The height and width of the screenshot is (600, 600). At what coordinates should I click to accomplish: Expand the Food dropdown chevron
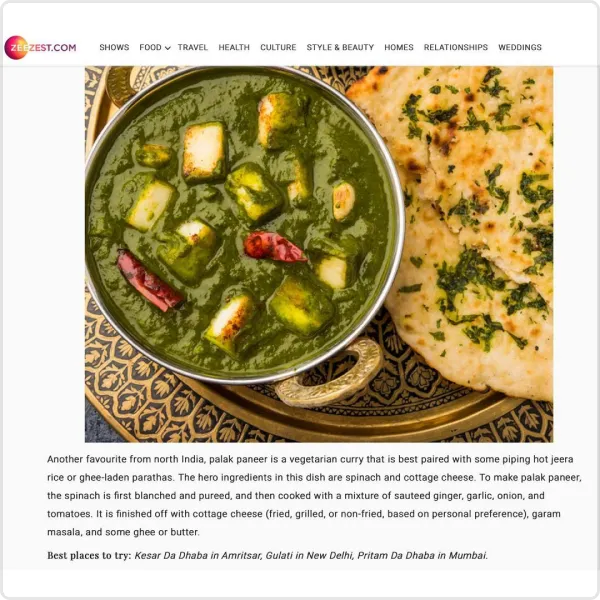pyautogui.click(x=168, y=48)
